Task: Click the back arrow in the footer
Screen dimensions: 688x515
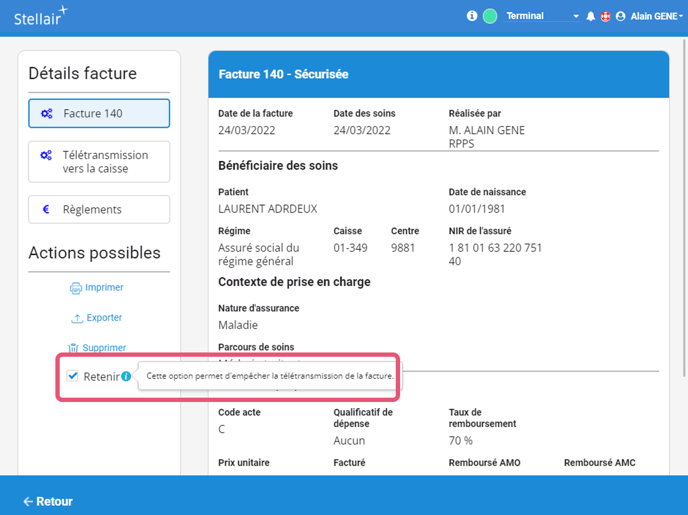Action: pos(28,501)
